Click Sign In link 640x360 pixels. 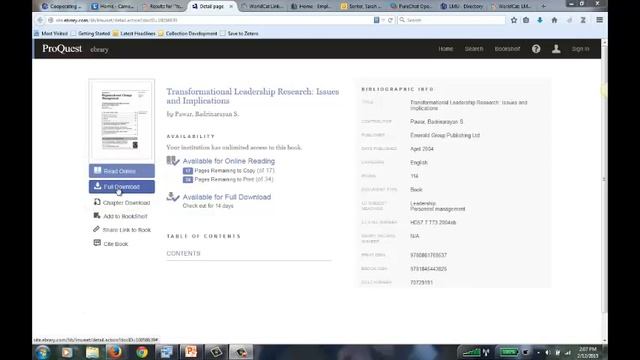point(580,49)
